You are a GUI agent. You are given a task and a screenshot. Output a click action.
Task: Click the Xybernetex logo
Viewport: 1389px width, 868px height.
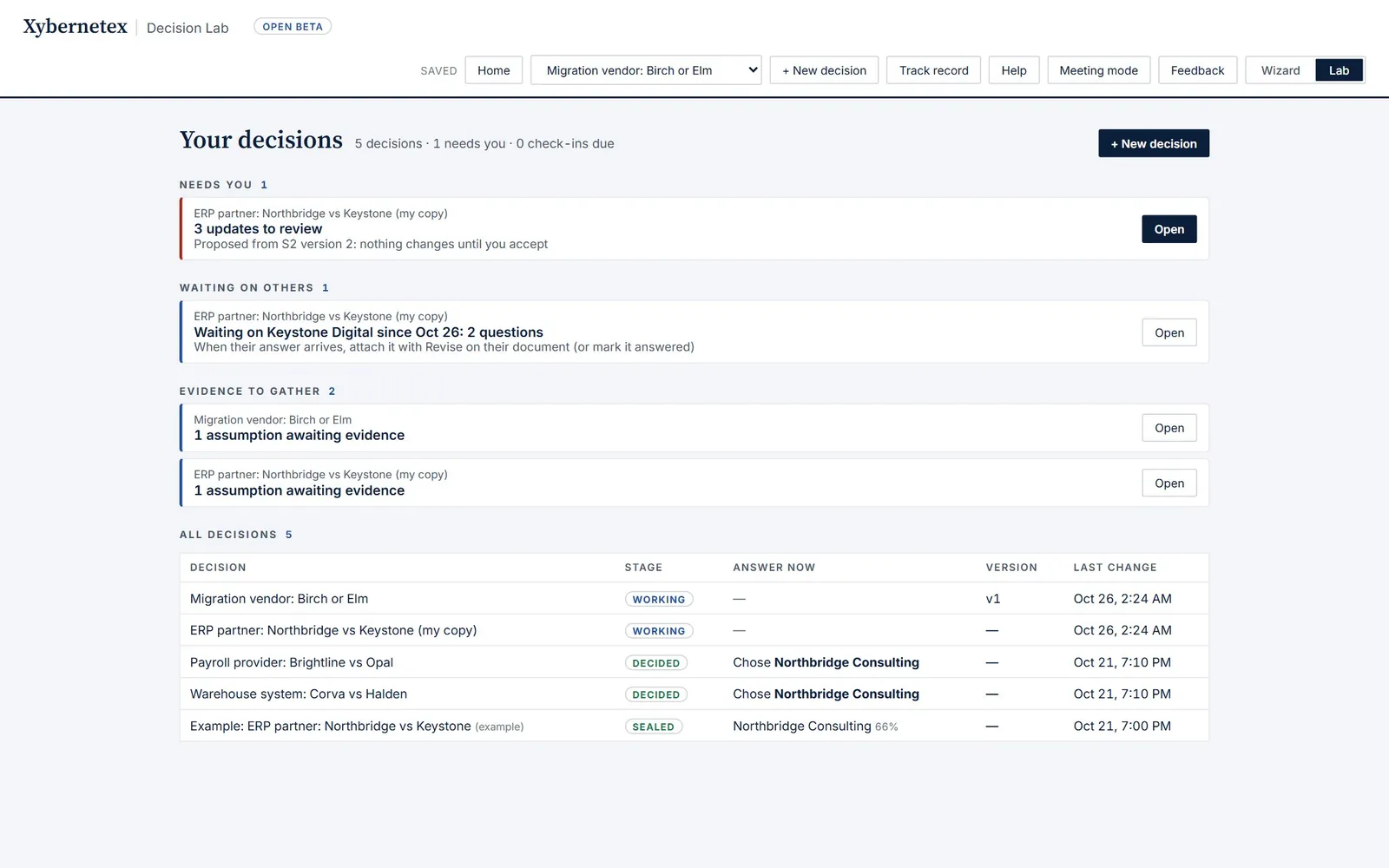point(76,27)
